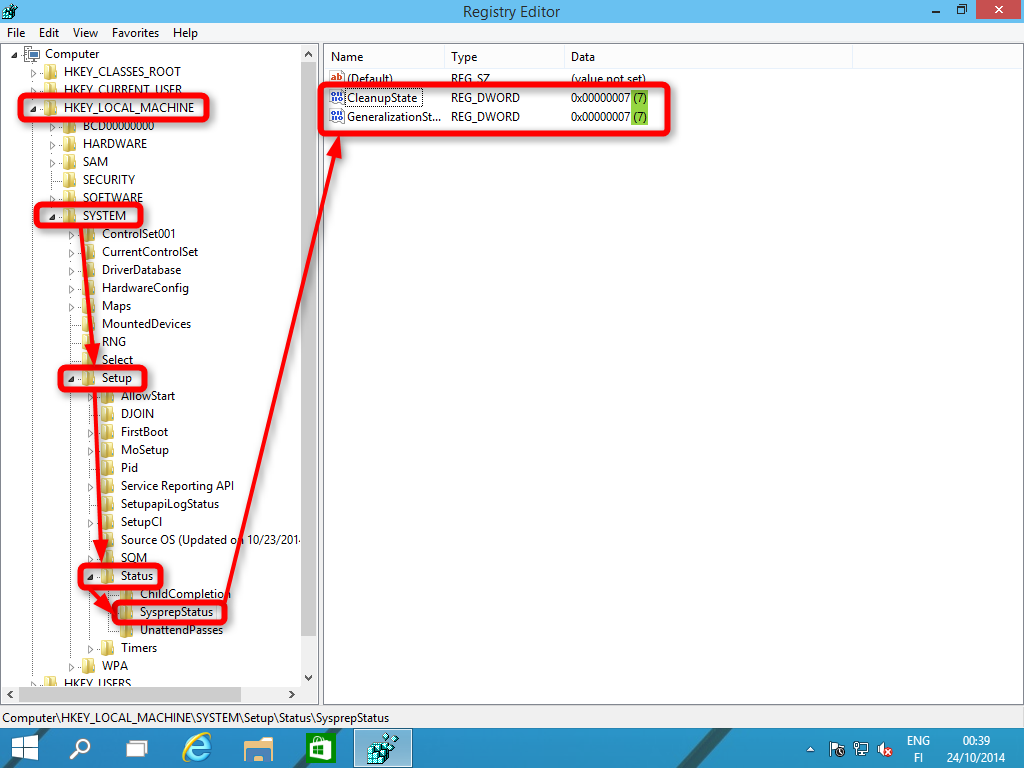
Task: Click the Computer root icon in tree
Action: point(33,54)
